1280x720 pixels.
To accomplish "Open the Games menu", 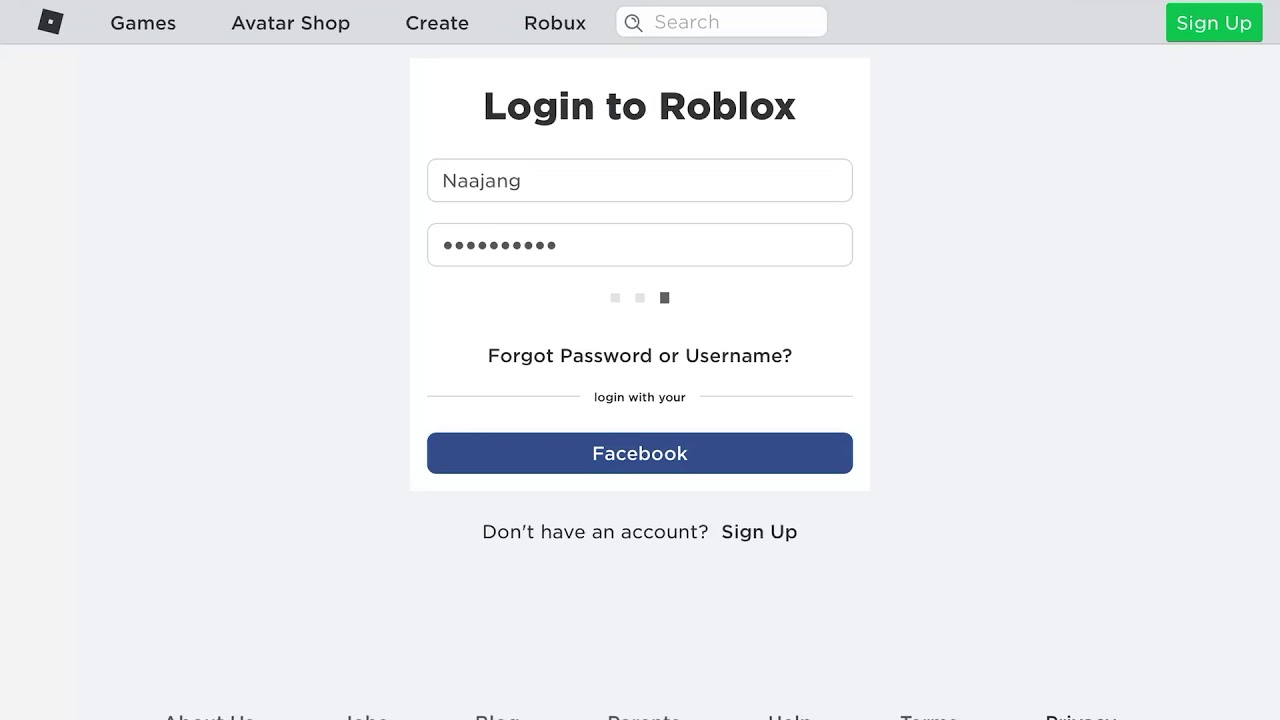I will (143, 23).
